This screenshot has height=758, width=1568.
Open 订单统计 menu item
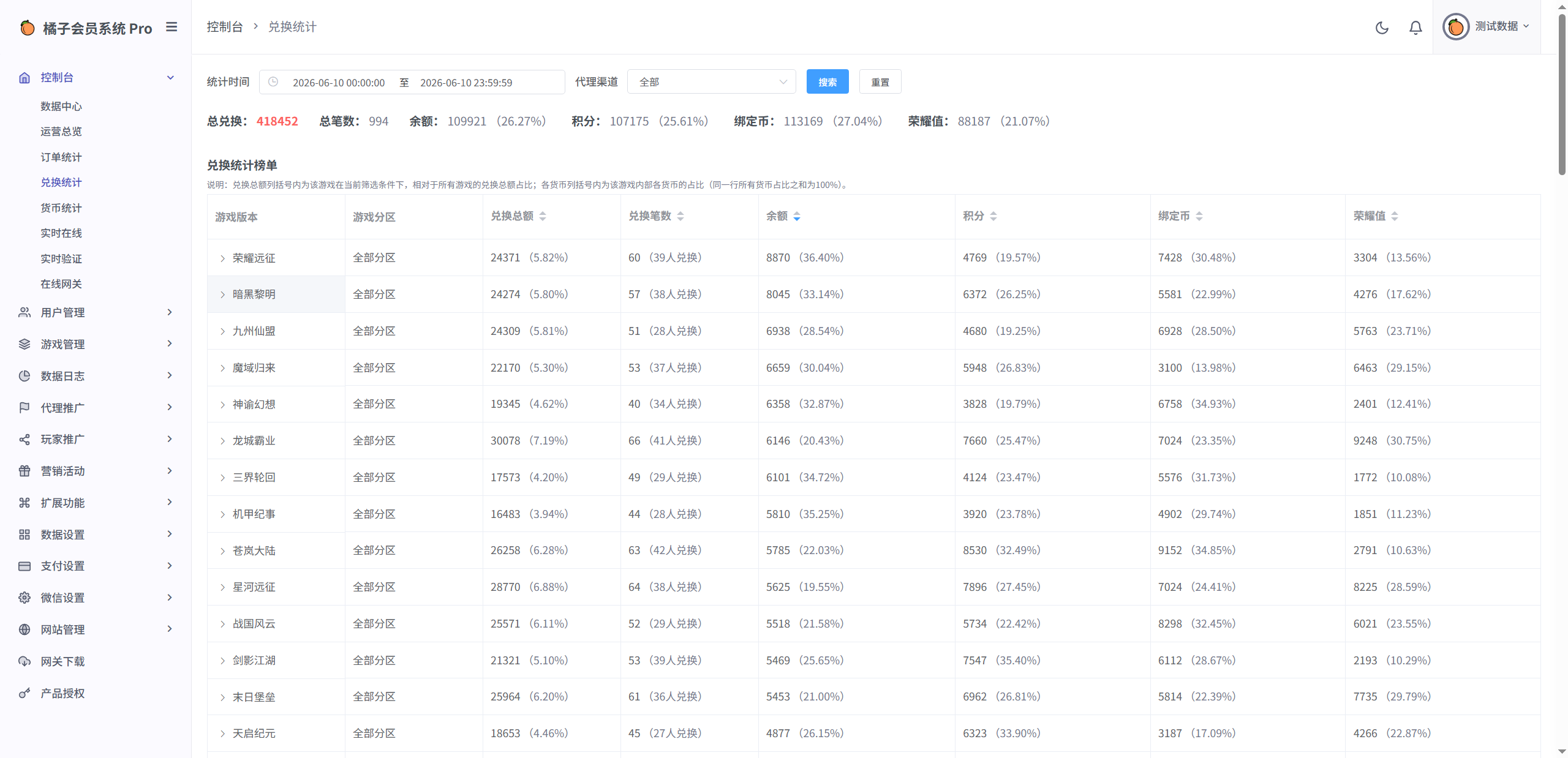tap(61, 157)
